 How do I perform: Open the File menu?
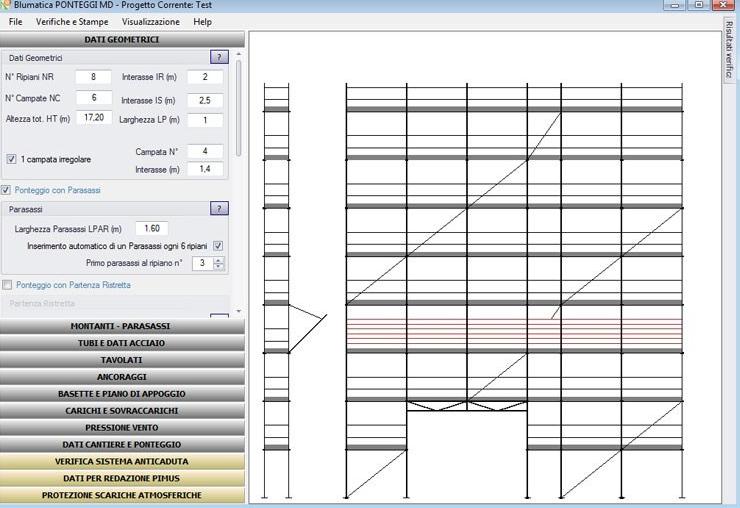(15, 21)
